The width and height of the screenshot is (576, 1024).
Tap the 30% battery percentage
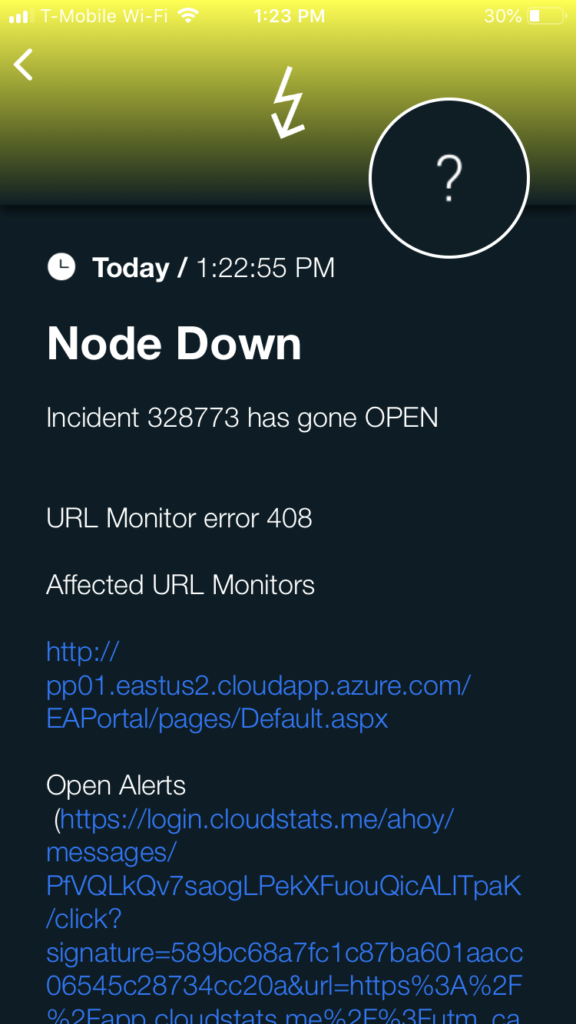tap(503, 16)
